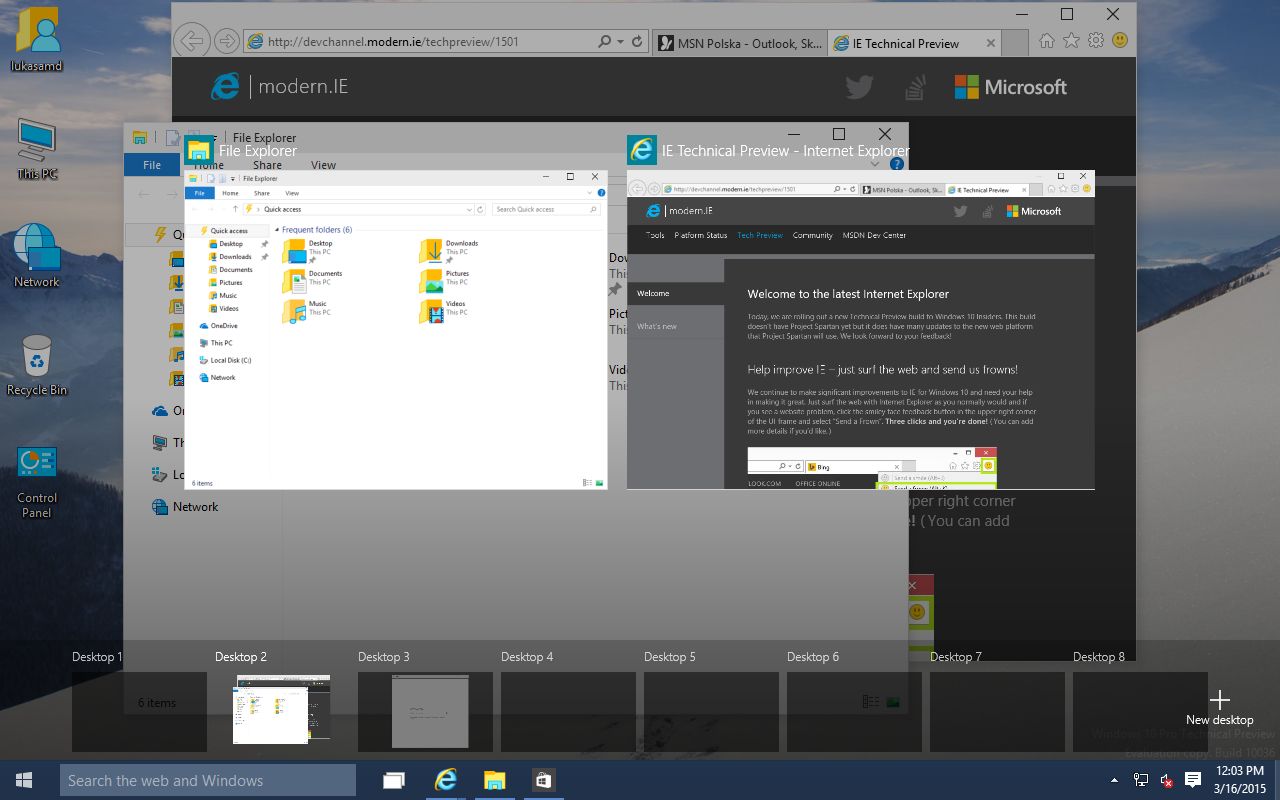Viewport: 1280px width, 800px height.
Task: Open a new tab in background IE window
Action: pyautogui.click(x=1015, y=43)
